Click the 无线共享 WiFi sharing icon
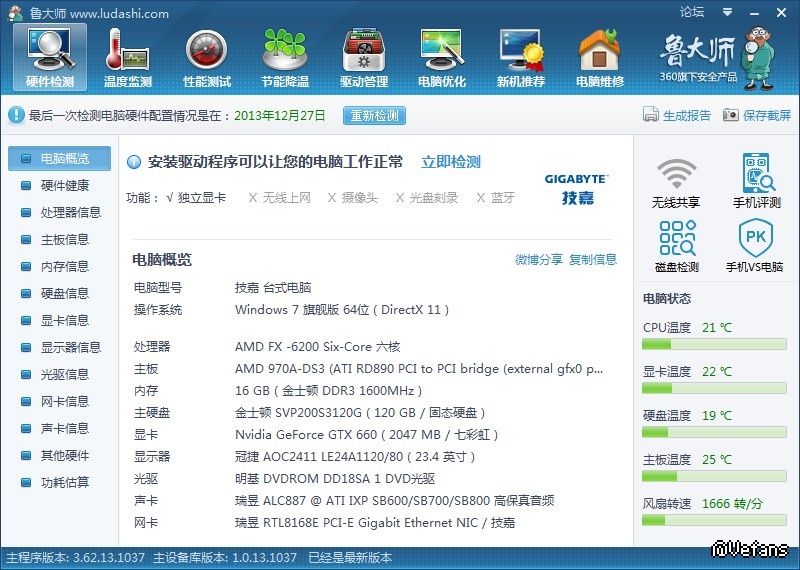The image size is (800, 570). [676, 181]
